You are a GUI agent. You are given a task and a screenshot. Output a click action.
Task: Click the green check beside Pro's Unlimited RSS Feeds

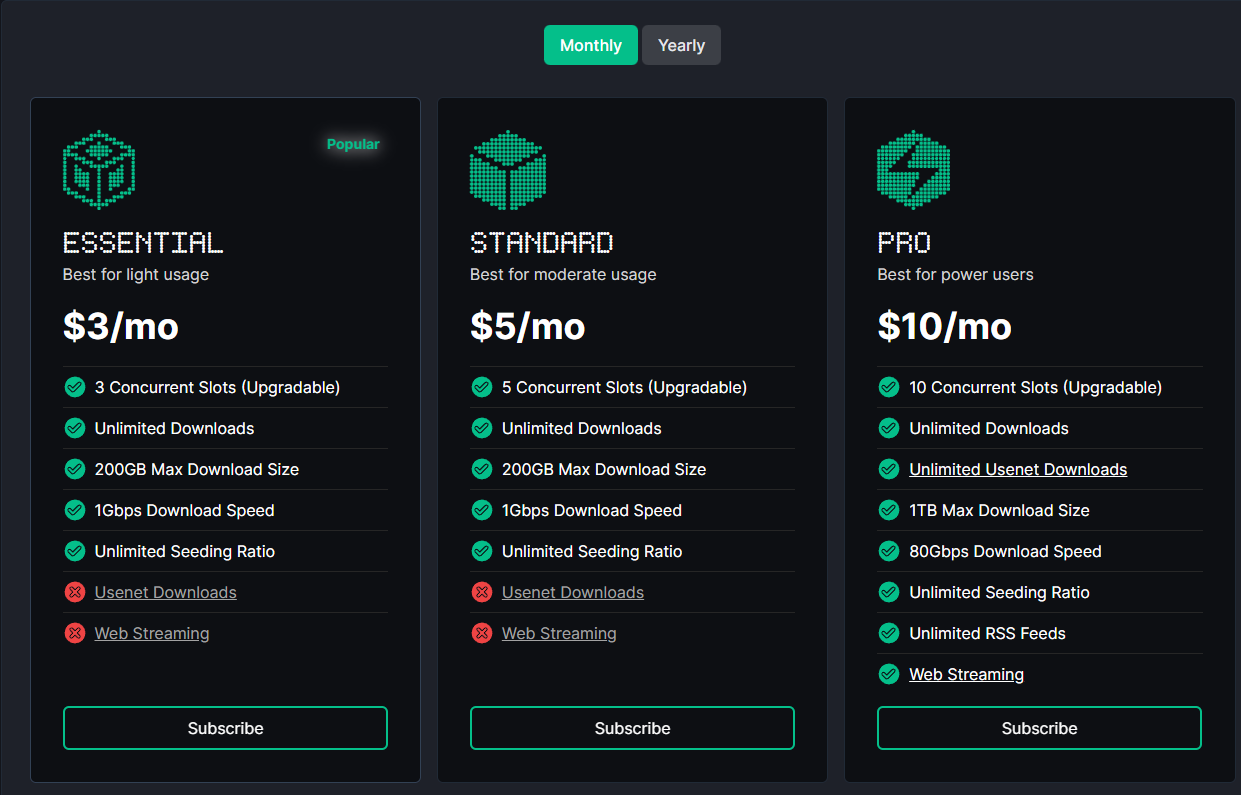(889, 633)
